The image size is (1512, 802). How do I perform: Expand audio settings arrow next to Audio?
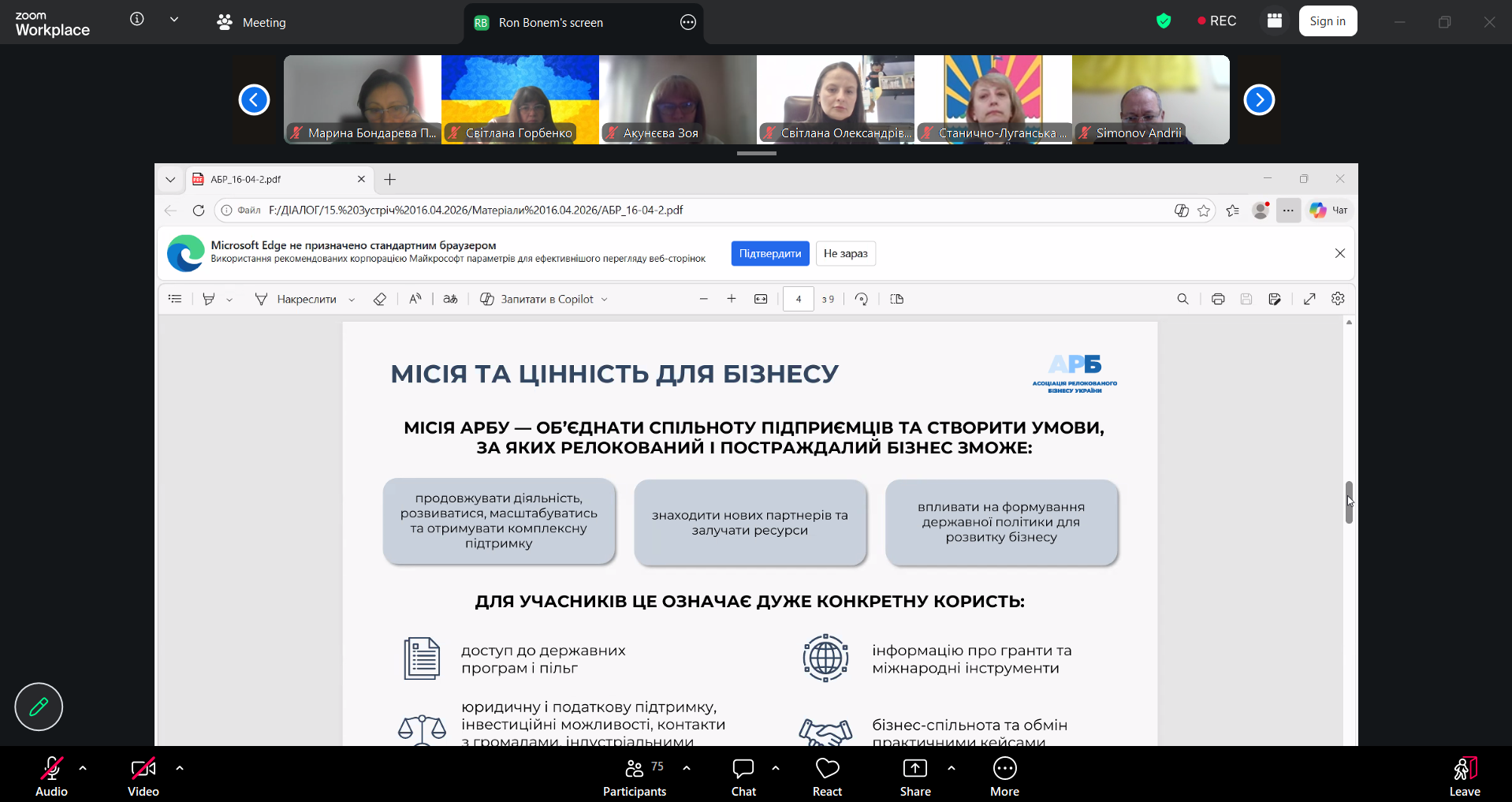coord(83,767)
